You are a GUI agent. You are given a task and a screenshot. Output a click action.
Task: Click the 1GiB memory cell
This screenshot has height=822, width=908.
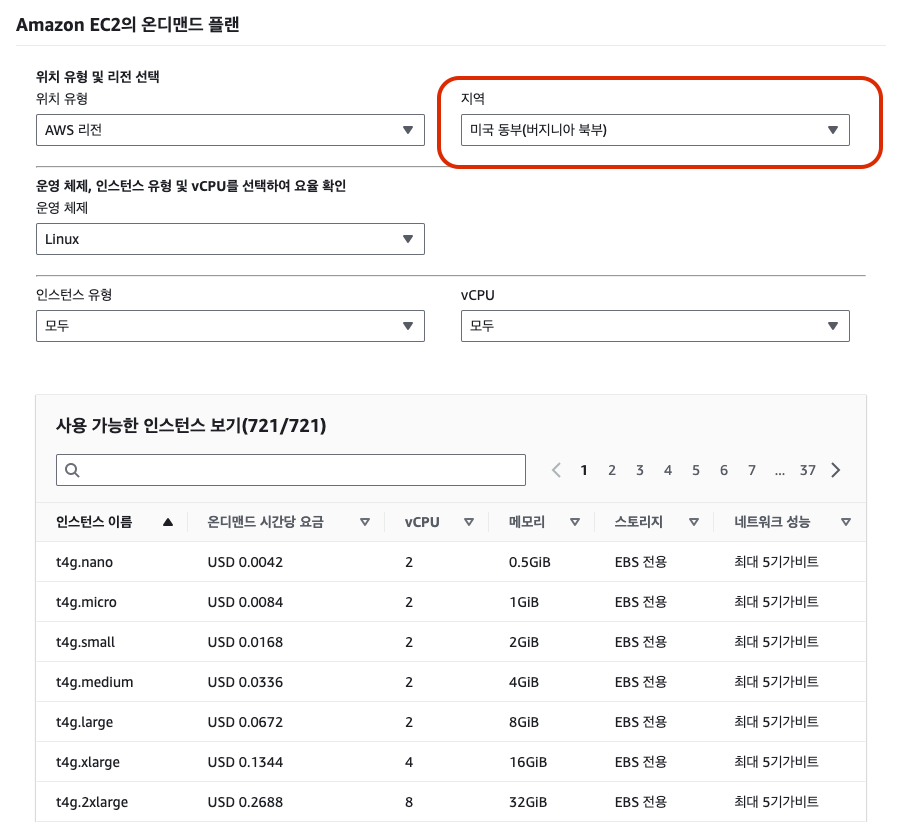pyautogui.click(x=524, y=602)
